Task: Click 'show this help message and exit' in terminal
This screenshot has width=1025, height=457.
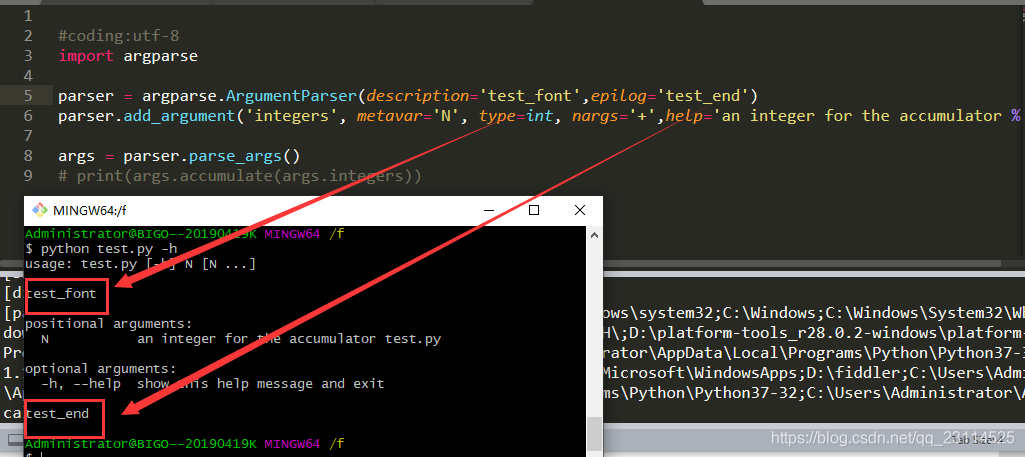Action: [261, 384]
